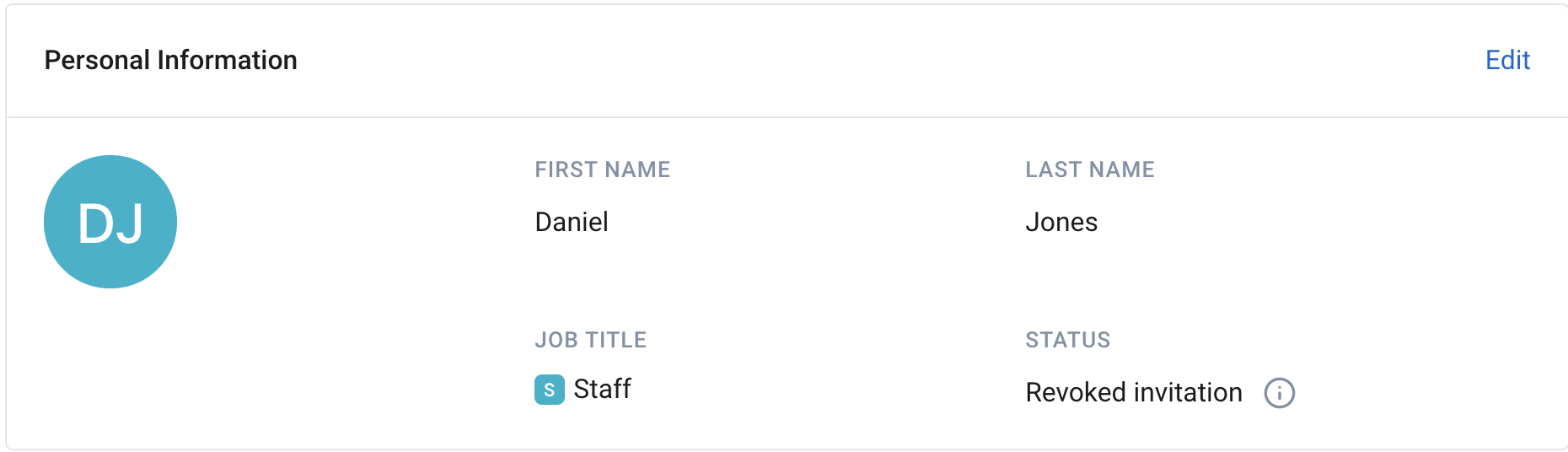The height and width of the screenshot is (452, 1568).
Task: Click the Revoked invitation status text
Action: (1134, 392)
